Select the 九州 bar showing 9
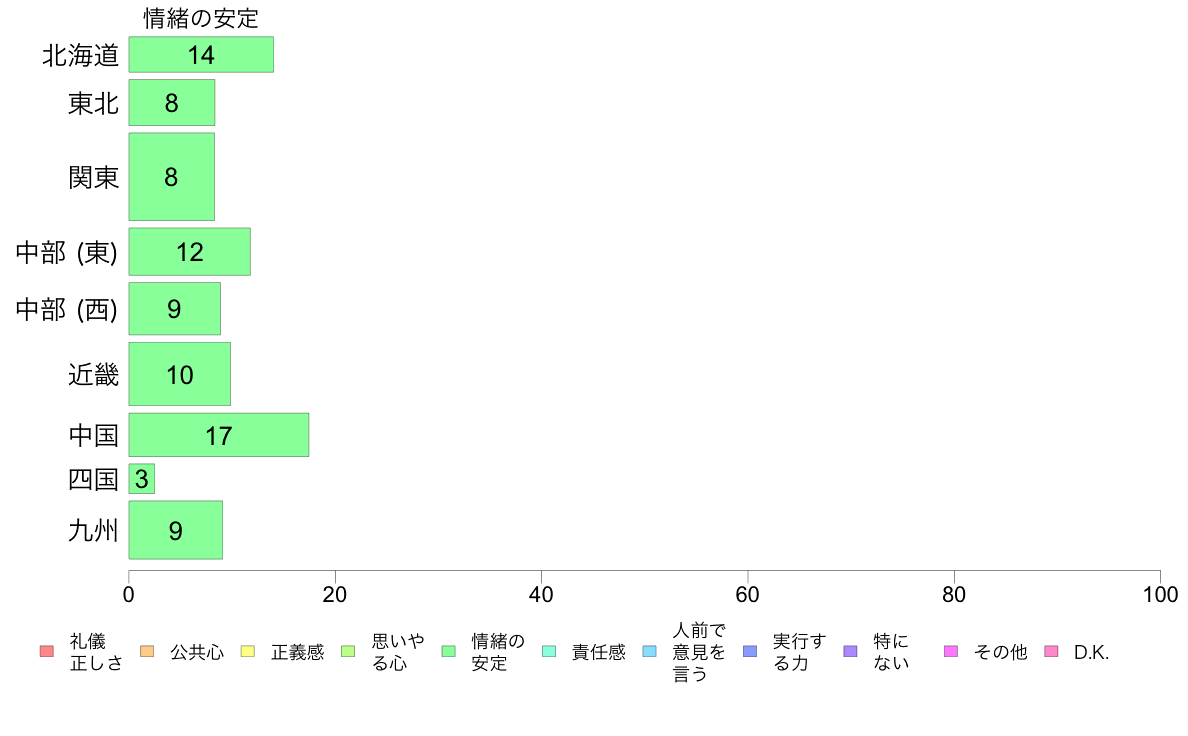 pyautogui.click(x=176, y=530)
